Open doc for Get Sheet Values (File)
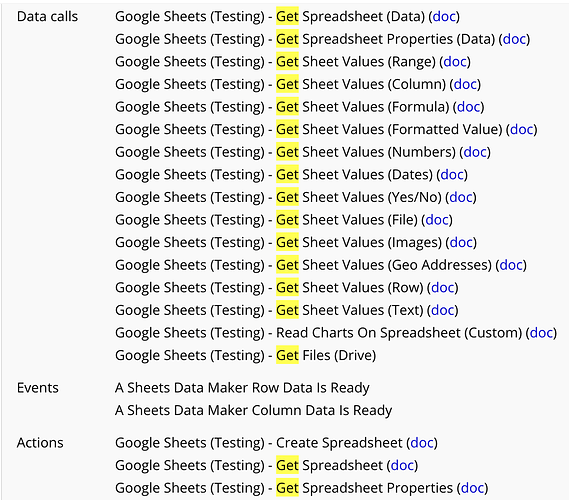The height and width of the screenshot is (500, 569). [437, 220]
